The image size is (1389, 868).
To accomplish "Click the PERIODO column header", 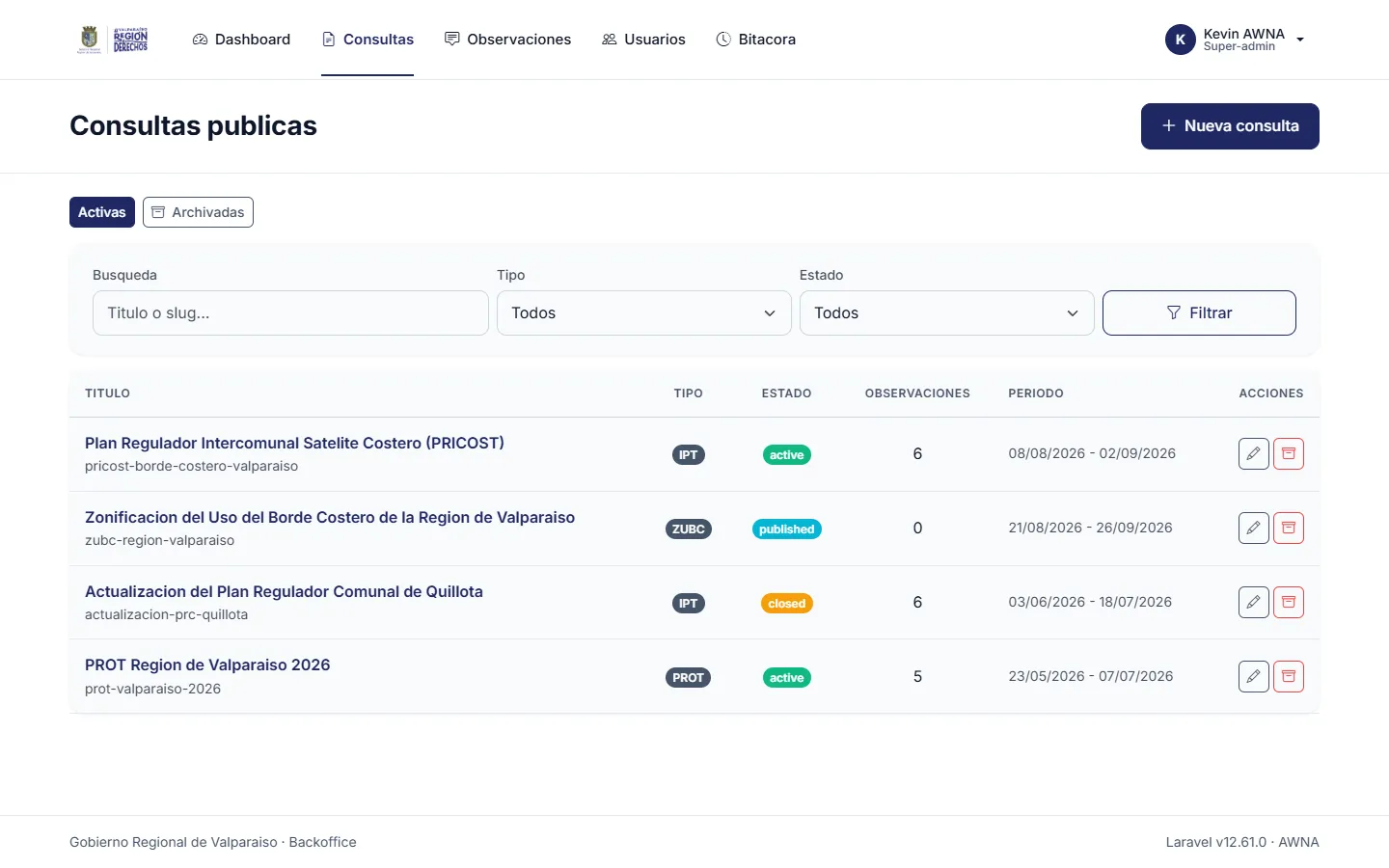I will tap(1036, 393).
